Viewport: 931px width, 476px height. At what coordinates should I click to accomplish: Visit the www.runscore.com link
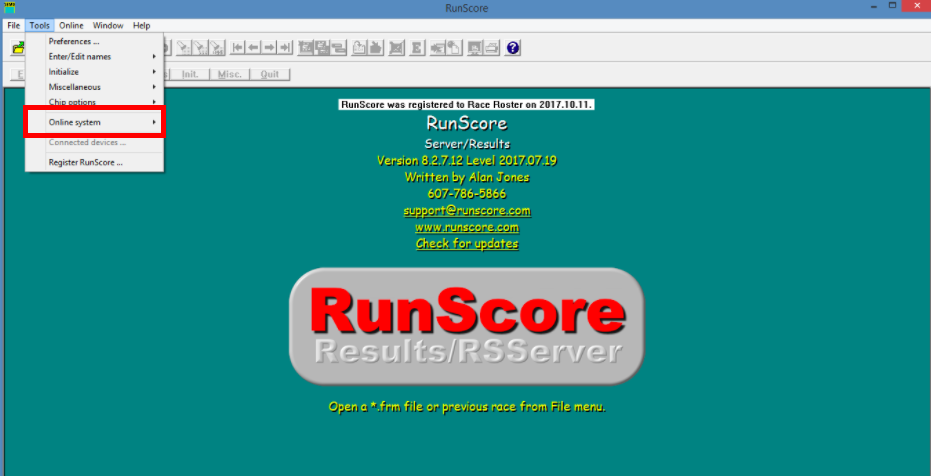pos(466,227)
